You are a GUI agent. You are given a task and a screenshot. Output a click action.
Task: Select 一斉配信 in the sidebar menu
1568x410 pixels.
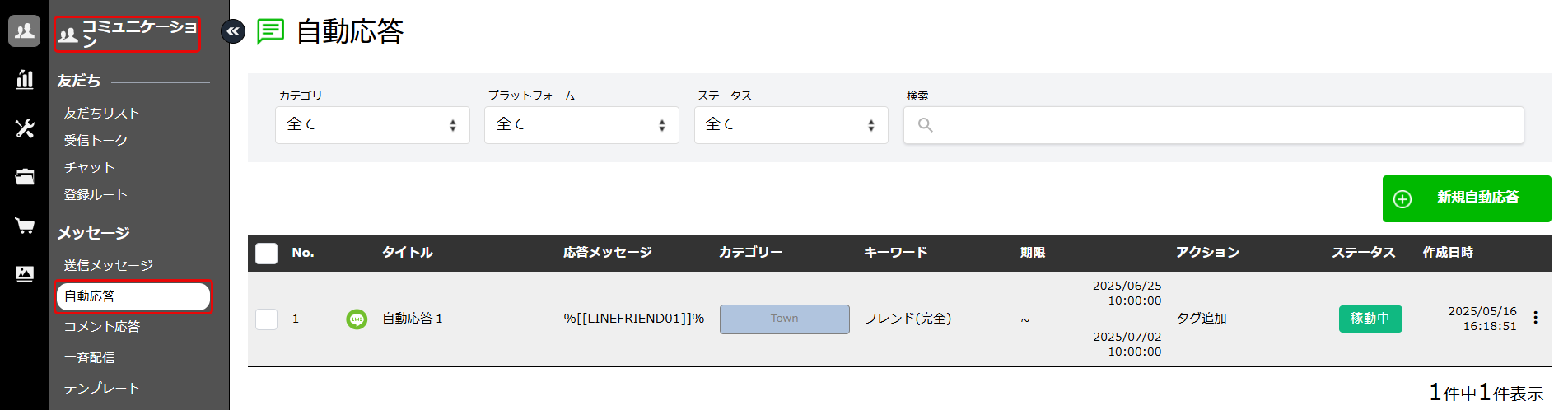[x=90, y=357]
